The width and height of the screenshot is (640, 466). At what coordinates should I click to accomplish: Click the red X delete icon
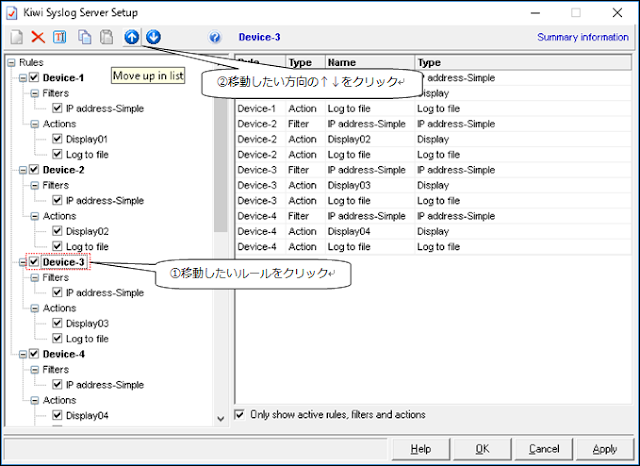pos(38,37)
